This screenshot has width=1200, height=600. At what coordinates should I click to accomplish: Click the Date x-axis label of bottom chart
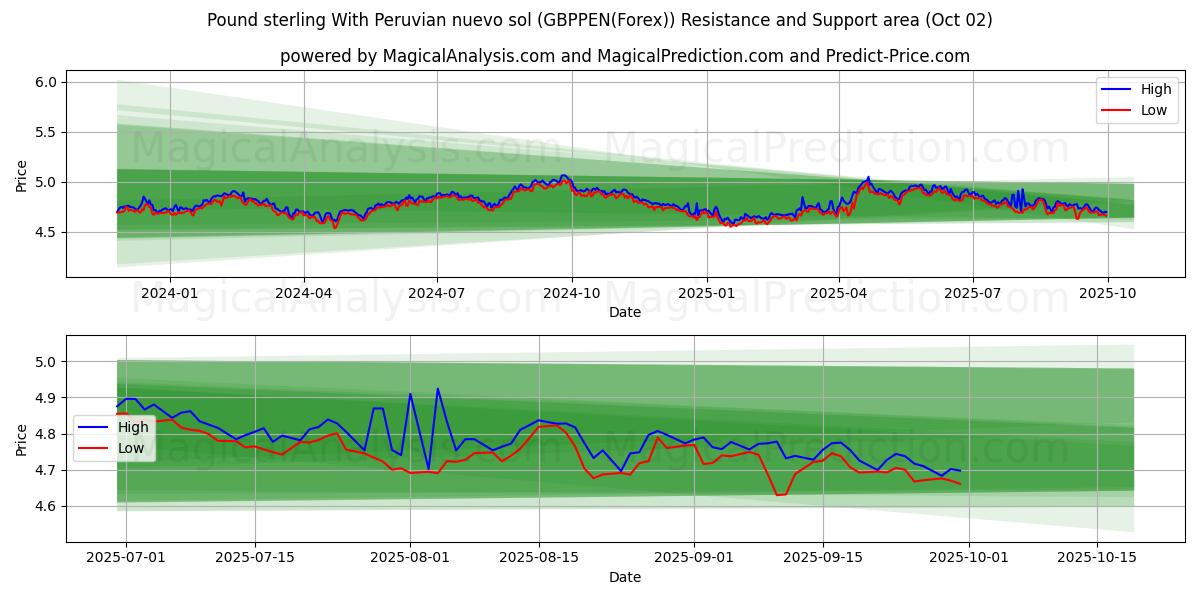pyautogui.click(x=624, y=577)
